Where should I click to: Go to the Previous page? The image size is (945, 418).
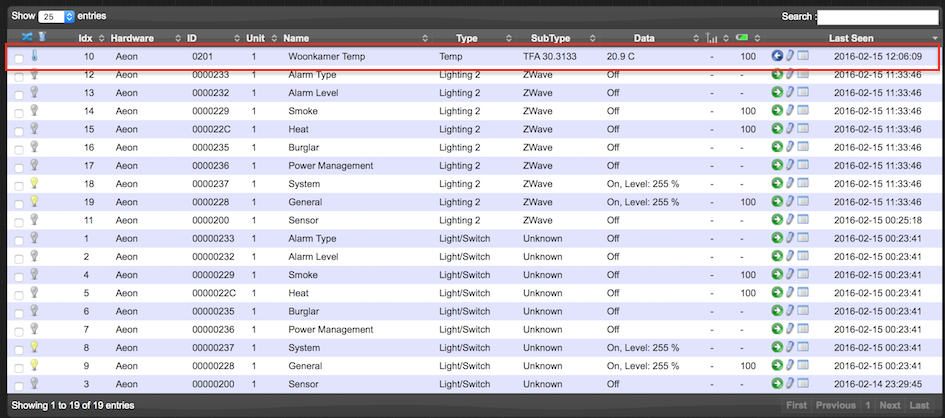point(835,405)
